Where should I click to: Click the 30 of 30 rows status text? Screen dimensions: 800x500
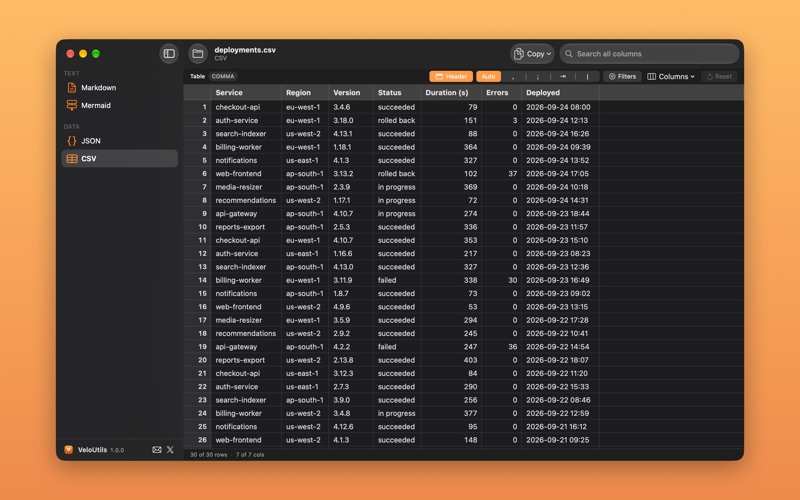208,455
